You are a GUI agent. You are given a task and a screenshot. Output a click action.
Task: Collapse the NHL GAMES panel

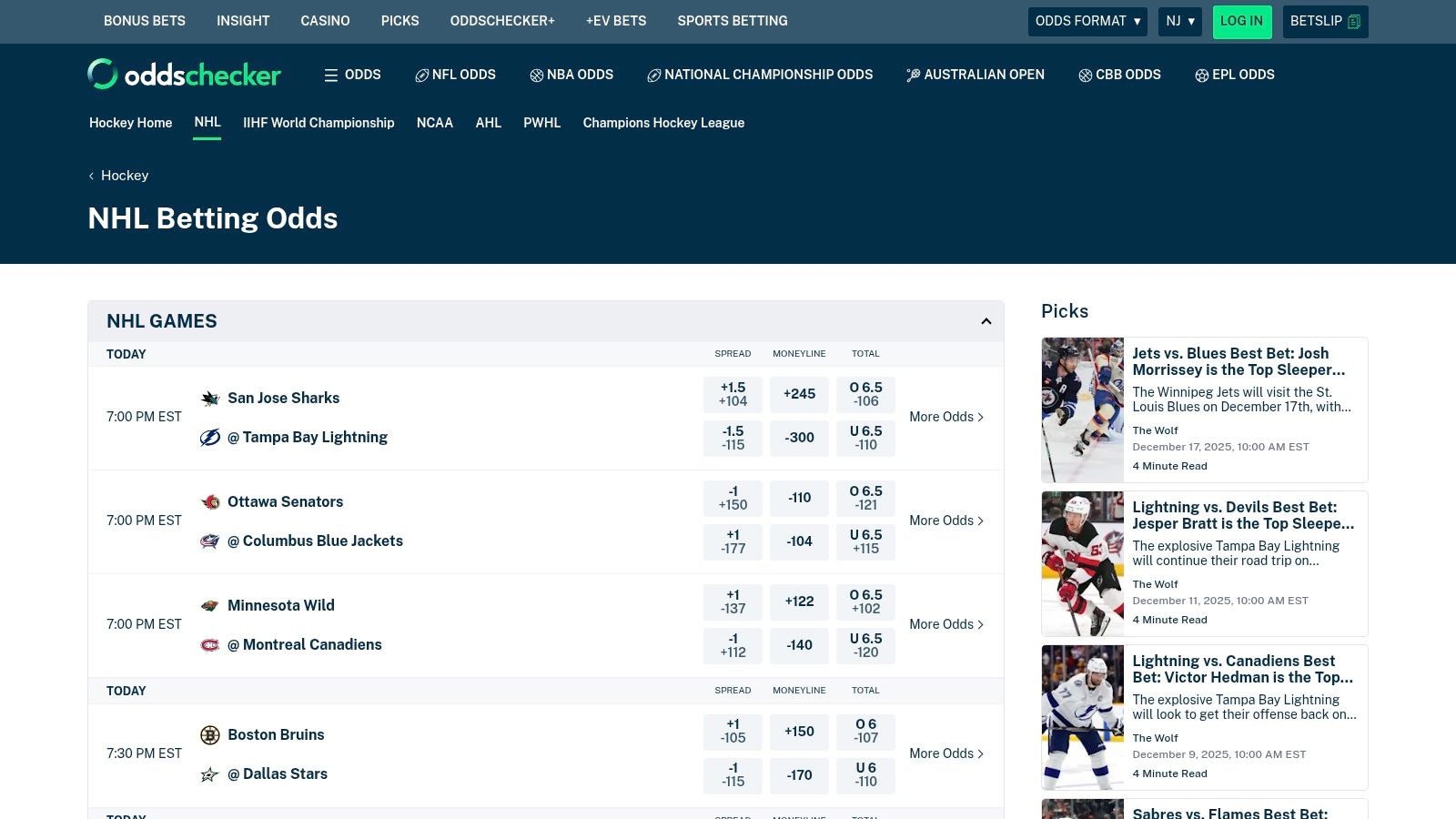(986, 320)
